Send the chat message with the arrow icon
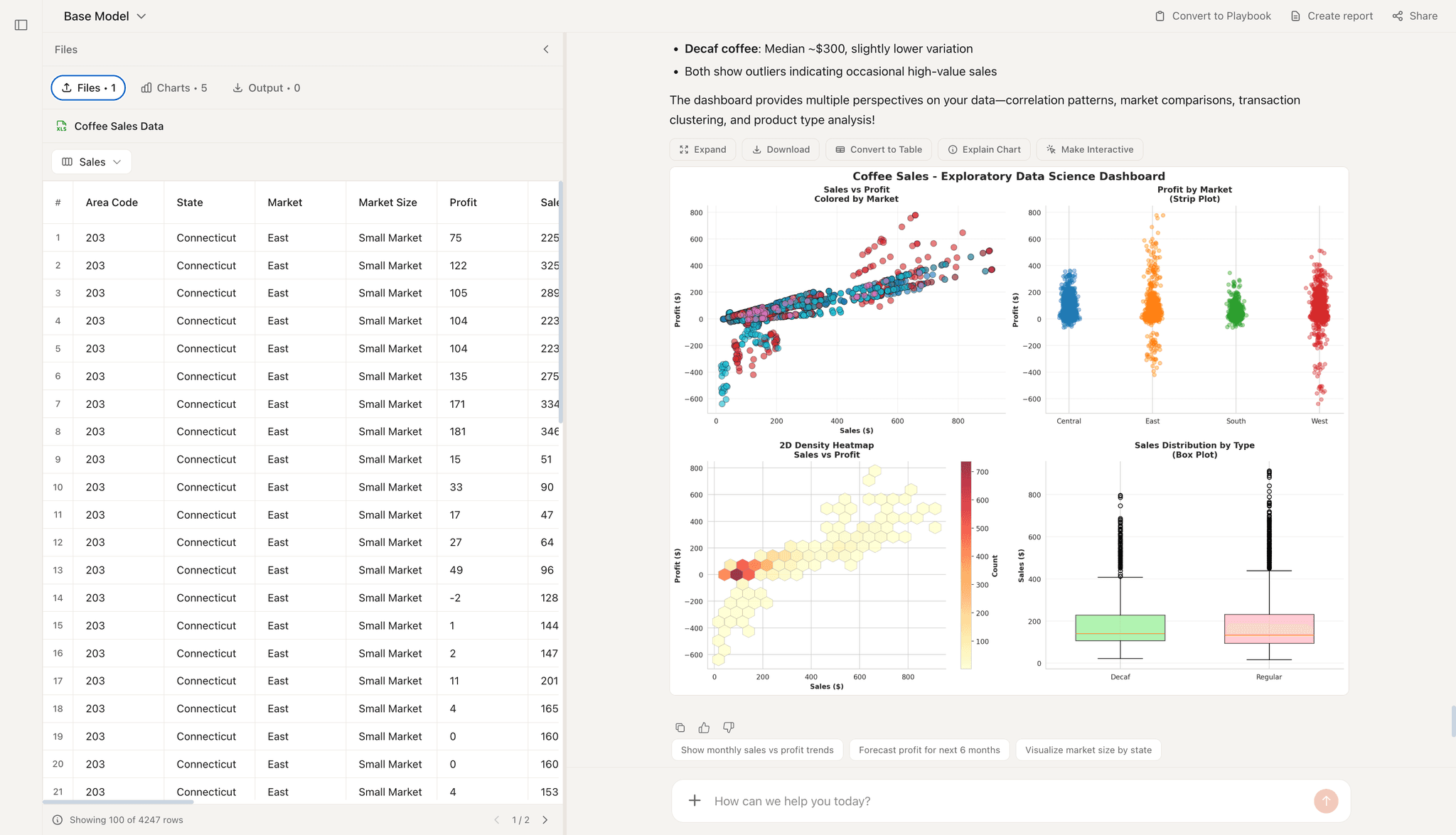Viewport: 1456px width, 835px height. [1325, 801]
